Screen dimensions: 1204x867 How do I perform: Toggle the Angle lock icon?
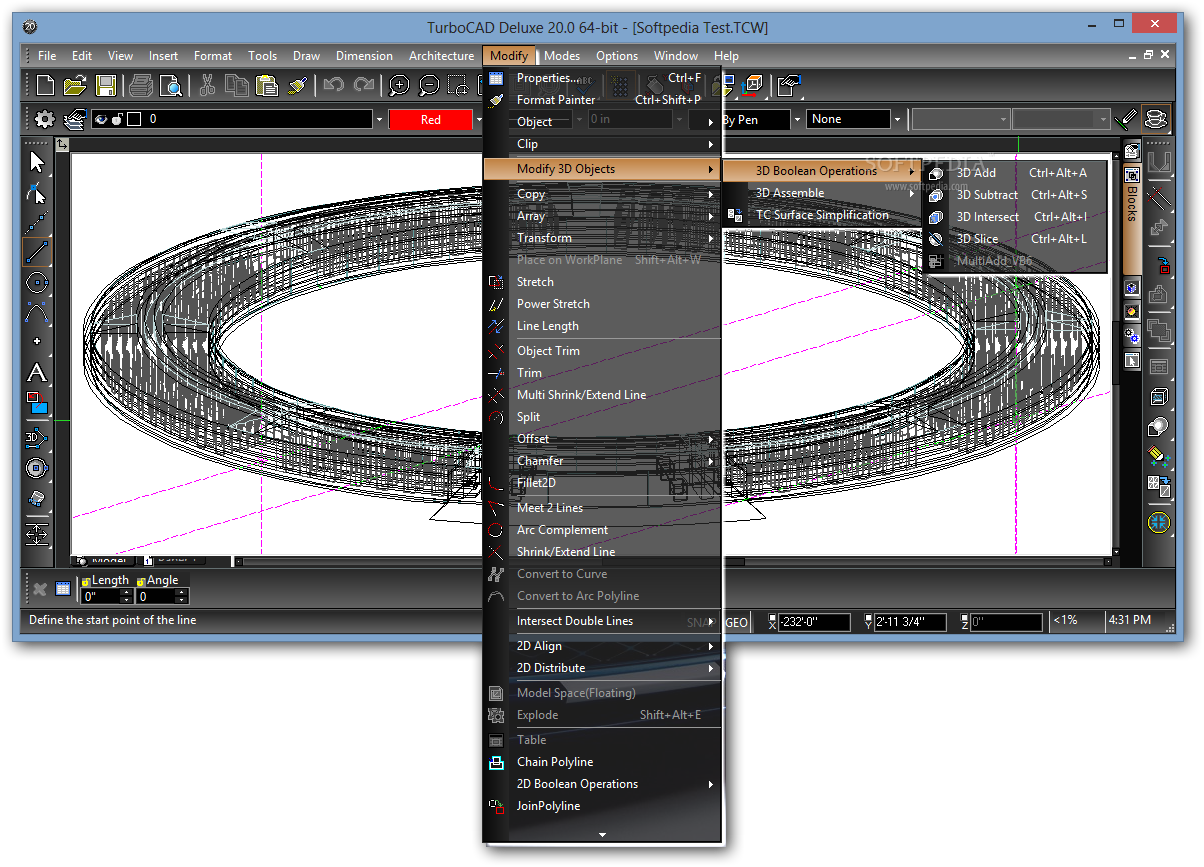click(x=141, y=581)
